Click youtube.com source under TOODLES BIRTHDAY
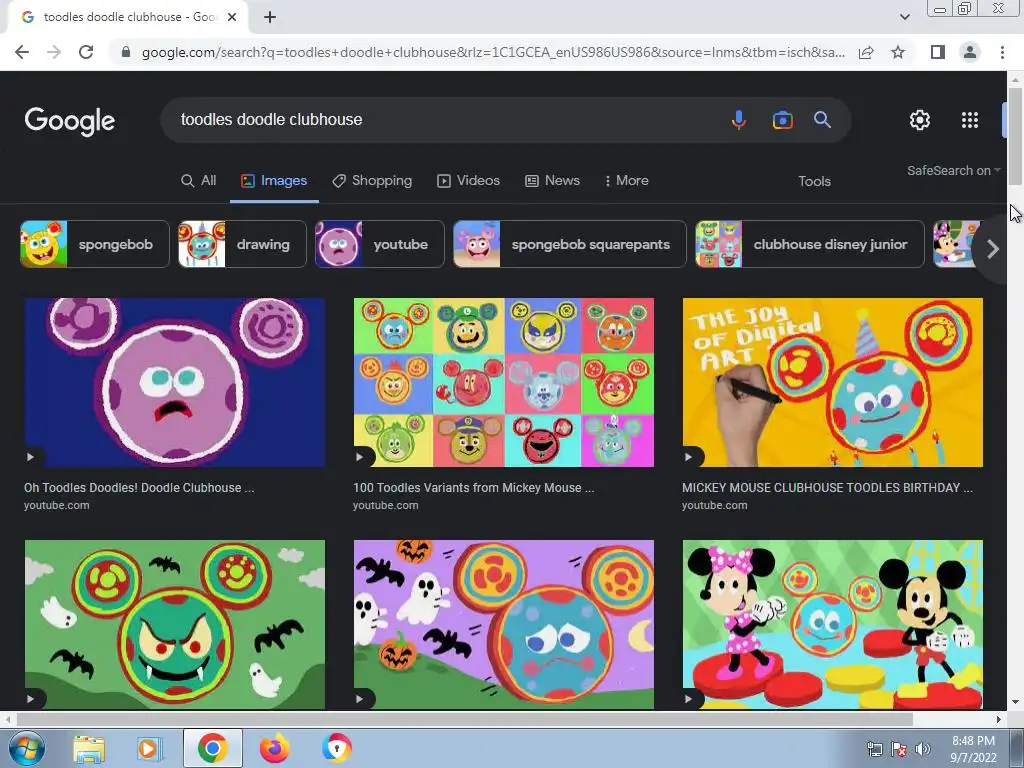Viewport: 1024px width, 768px height. [715, 505]
